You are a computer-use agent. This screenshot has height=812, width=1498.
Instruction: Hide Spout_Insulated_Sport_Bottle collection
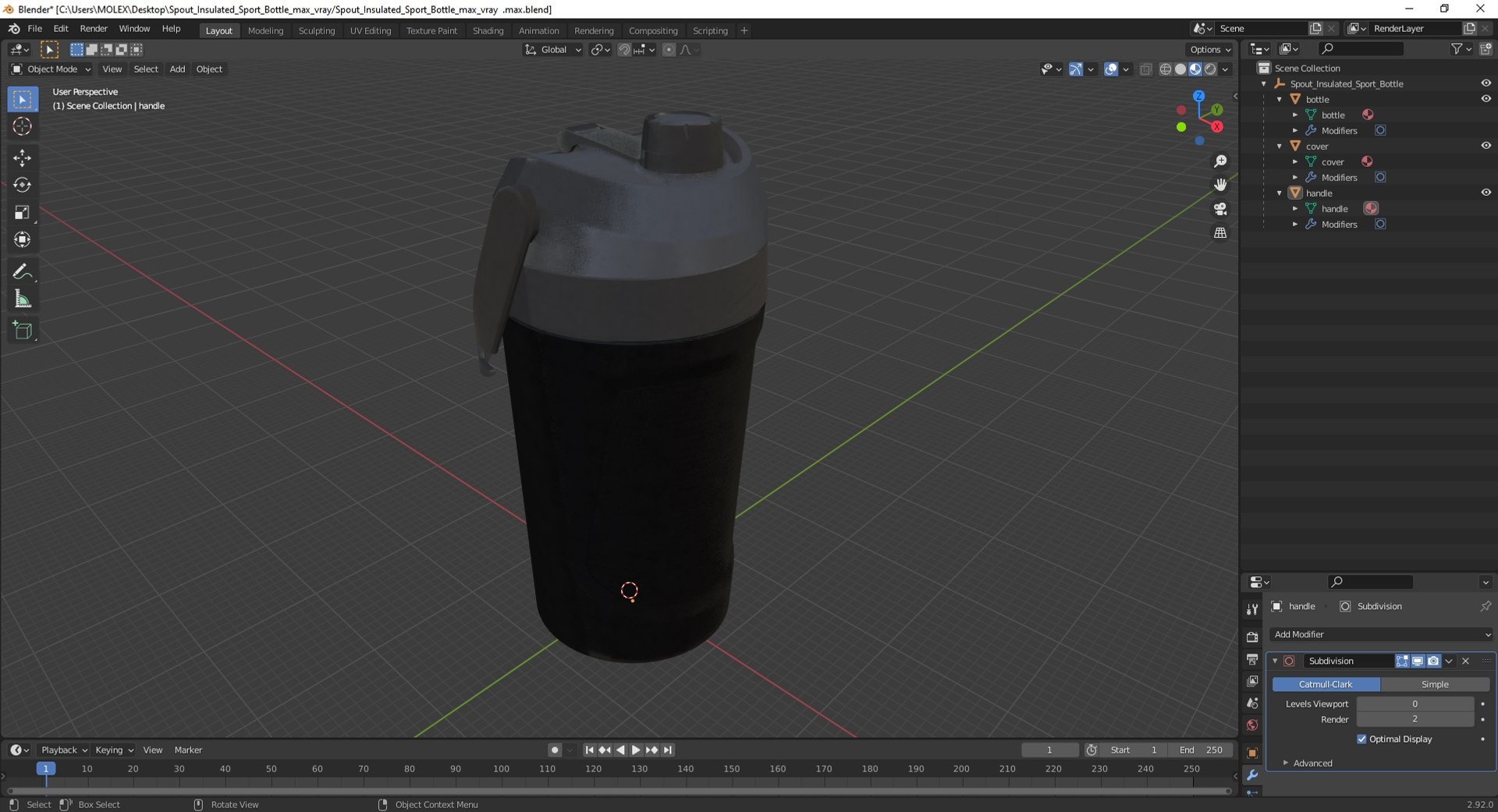pos(1486,83)
